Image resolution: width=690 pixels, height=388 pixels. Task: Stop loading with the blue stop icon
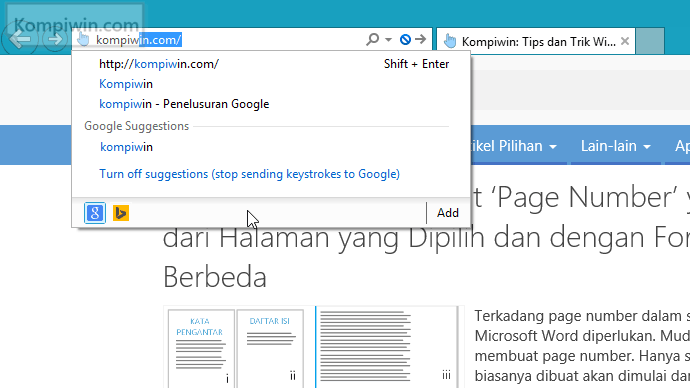coord(405,40)
